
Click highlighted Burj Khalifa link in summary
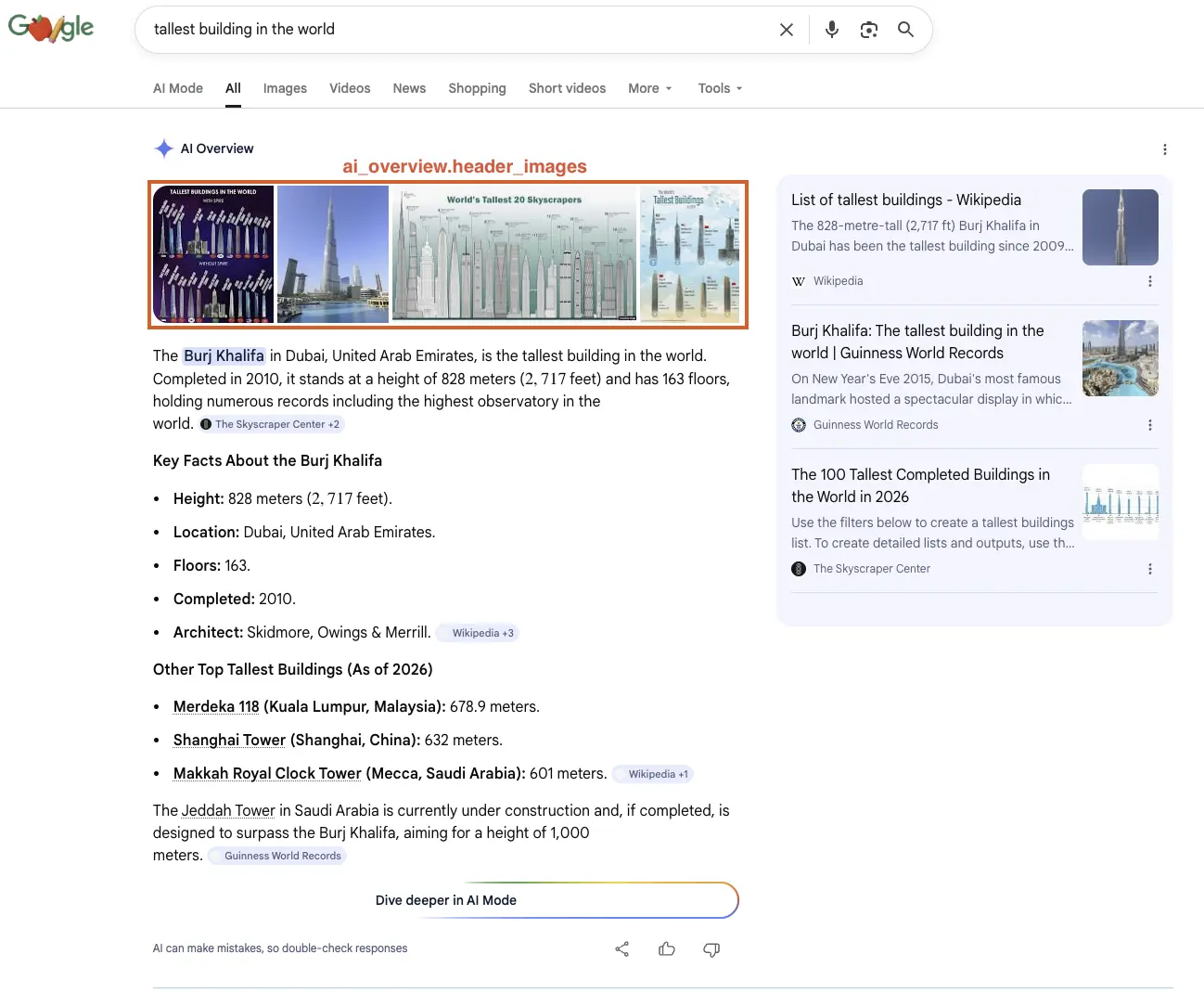[224, 355]
